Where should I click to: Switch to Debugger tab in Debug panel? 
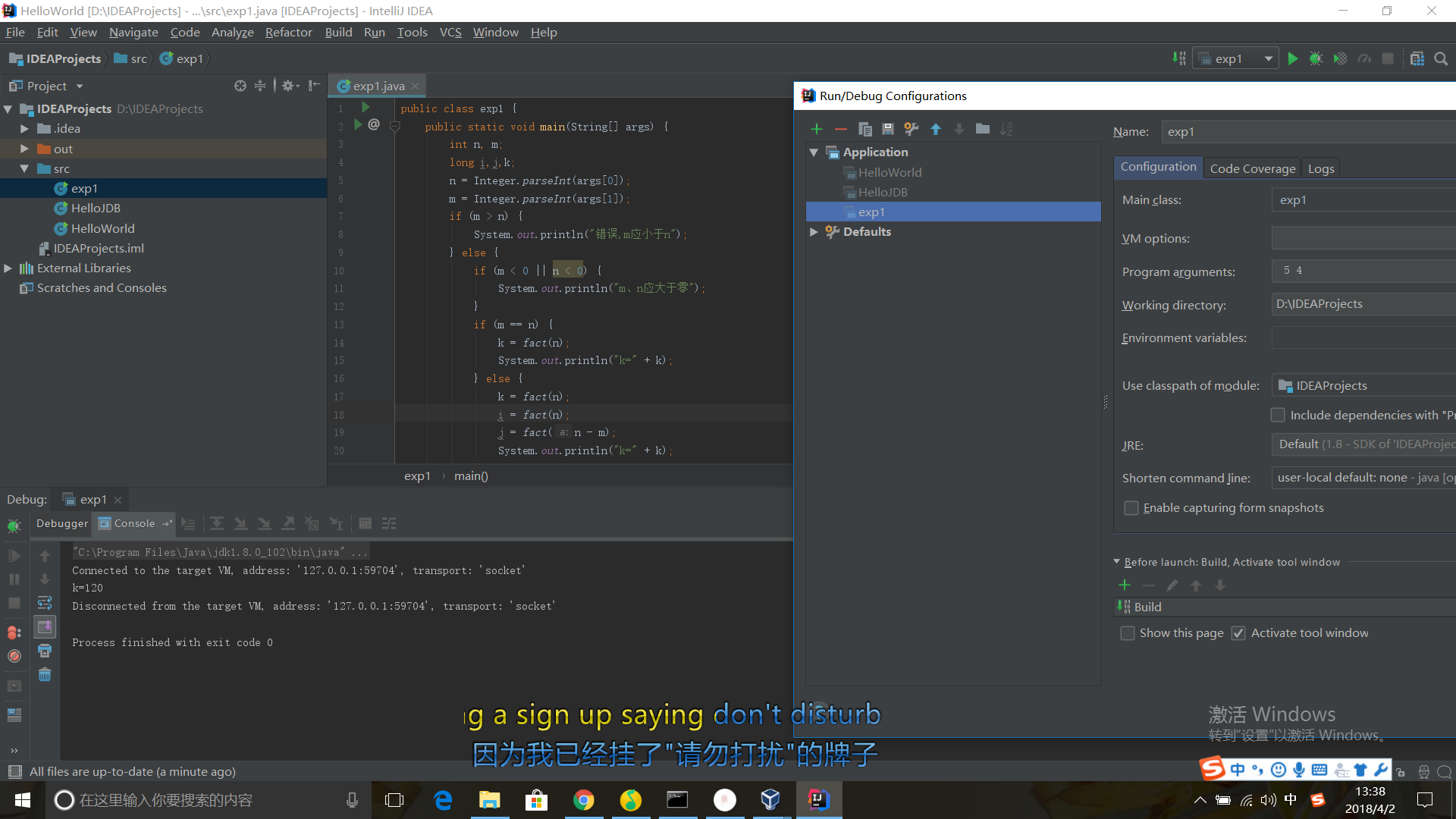(61, 523)
